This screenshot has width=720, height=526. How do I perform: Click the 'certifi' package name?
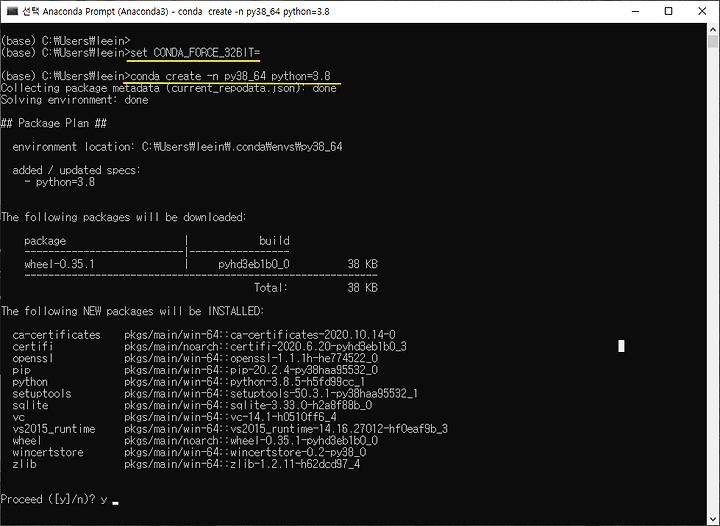click(x=33, y=347)
